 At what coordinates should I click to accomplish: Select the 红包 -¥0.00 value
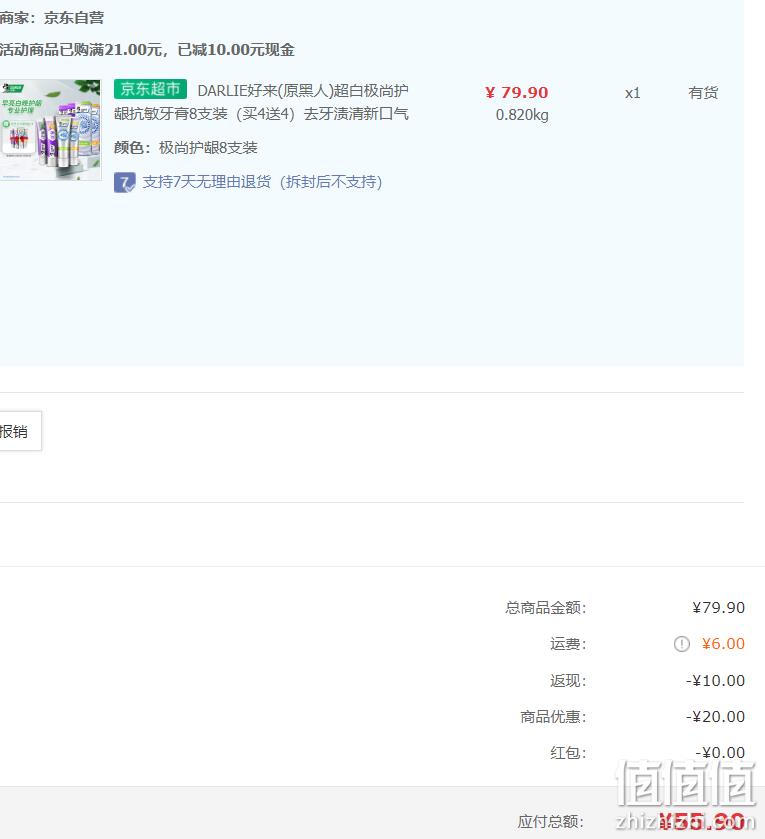tap(720, 753)
